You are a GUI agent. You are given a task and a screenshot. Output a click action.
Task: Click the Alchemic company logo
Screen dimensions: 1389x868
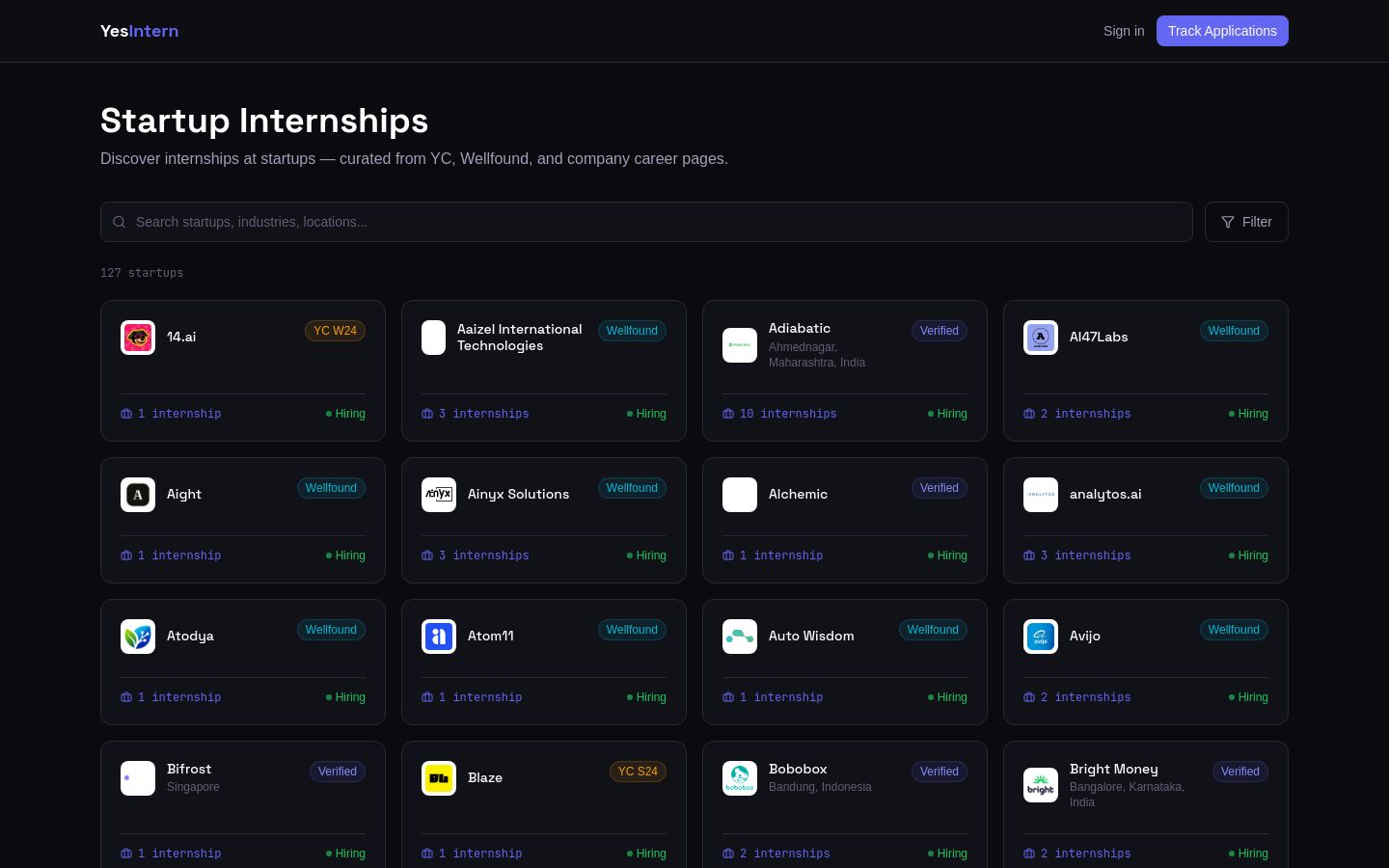coord(740,495)
